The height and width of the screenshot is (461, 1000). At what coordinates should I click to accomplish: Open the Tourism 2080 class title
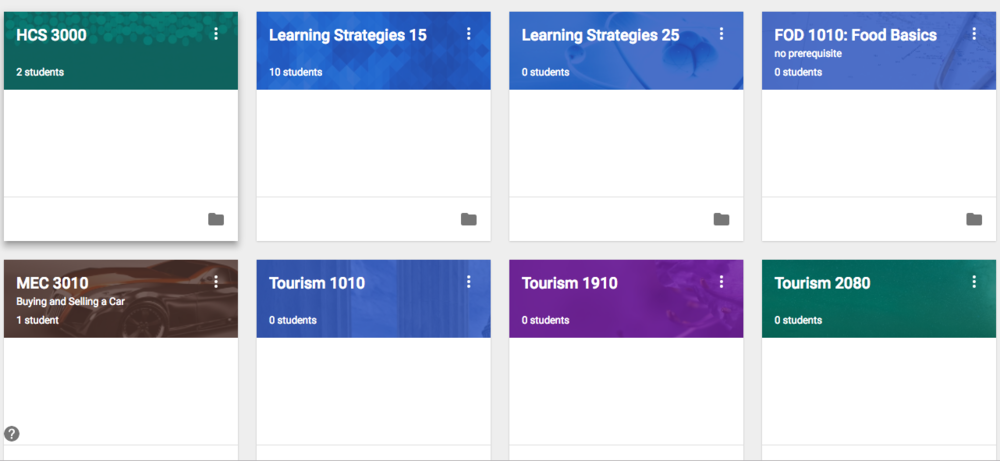pyautogui.click(x=822, y=283)
